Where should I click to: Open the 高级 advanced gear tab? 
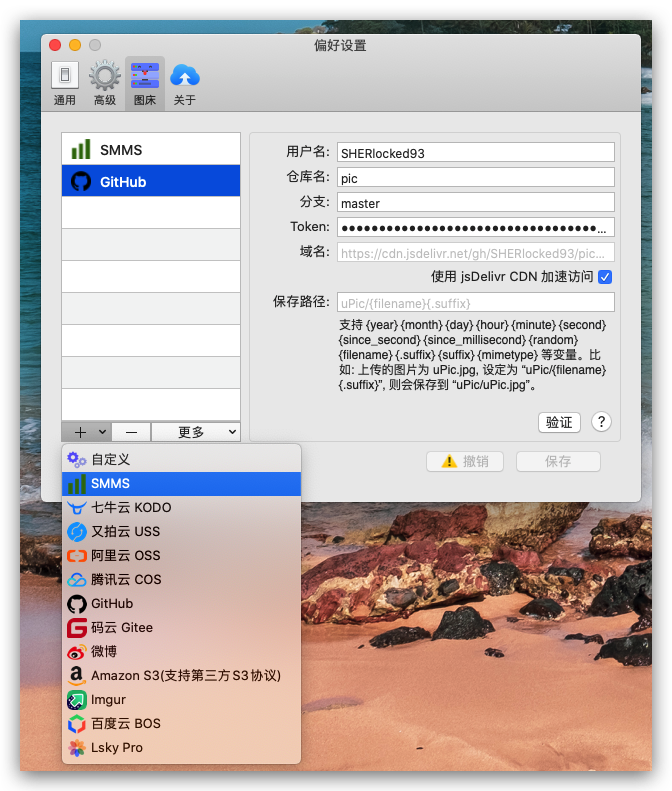pyautogui.click(x=104, y=84)
